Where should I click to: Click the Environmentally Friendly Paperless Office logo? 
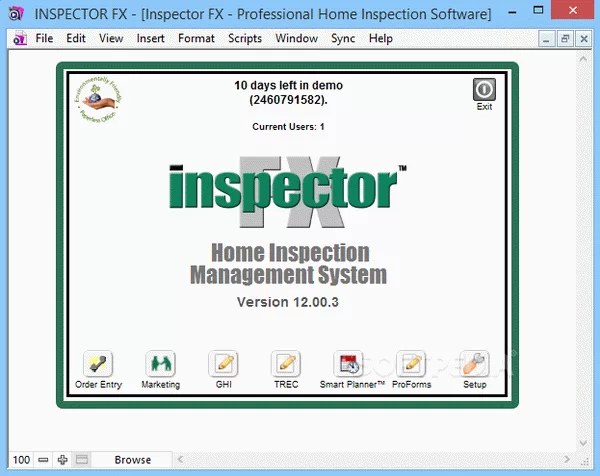coord(98,100)
